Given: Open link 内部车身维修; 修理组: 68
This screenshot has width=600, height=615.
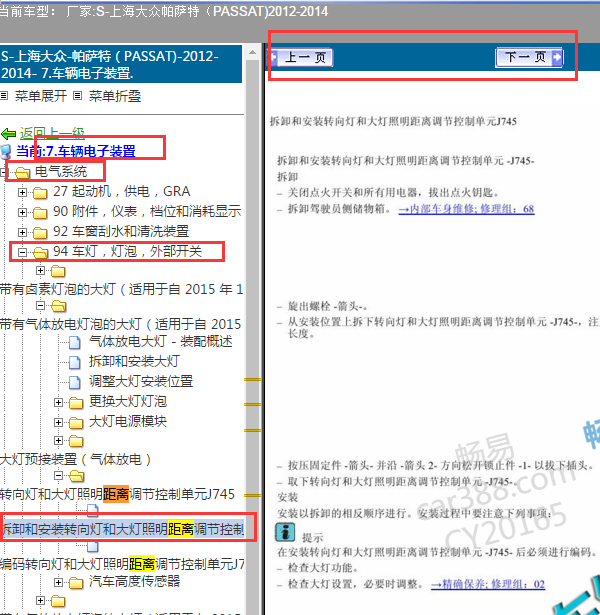Looking at the screenshot, I should coord(466,209).
